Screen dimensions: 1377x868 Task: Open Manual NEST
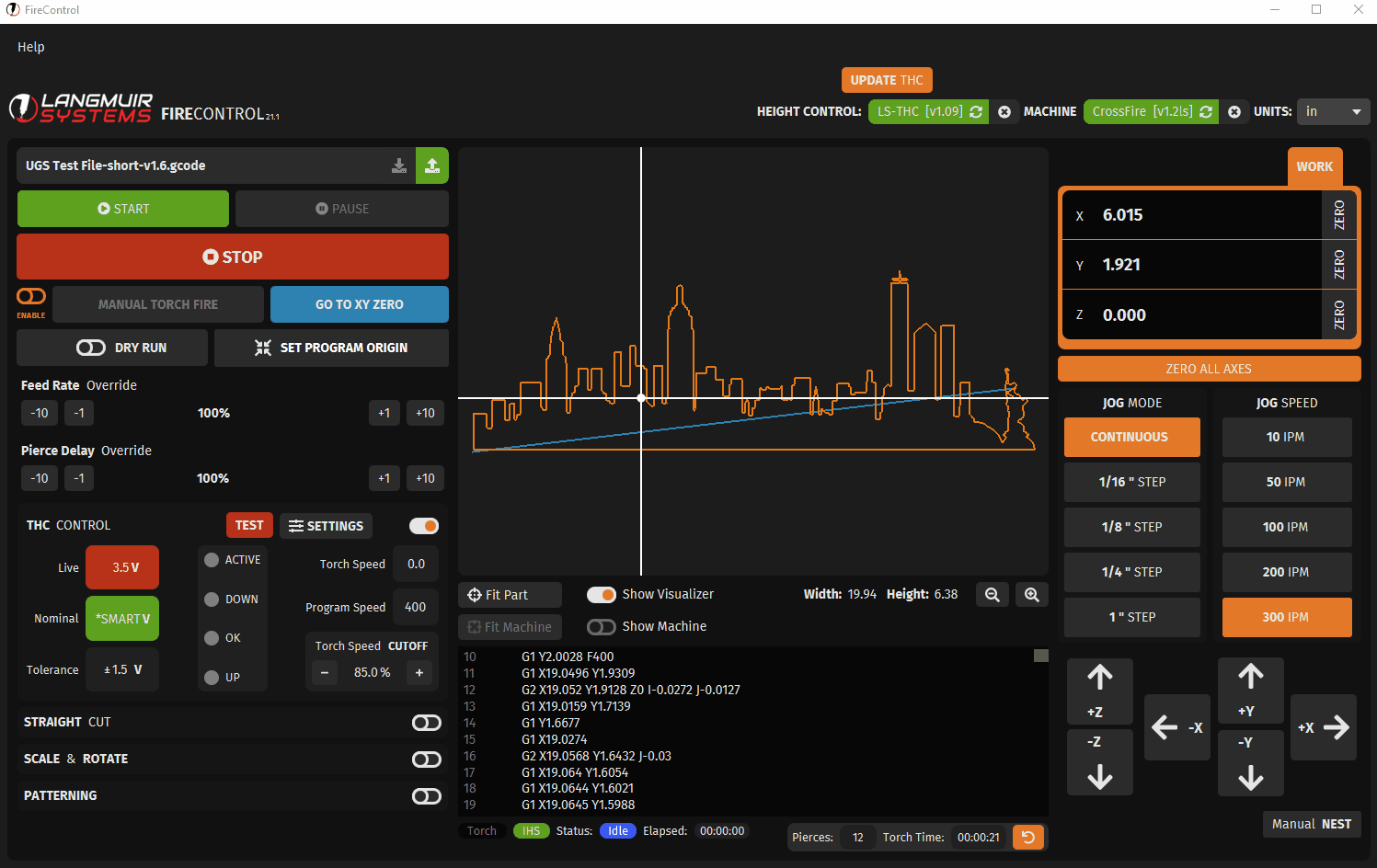pyautogui.click(x=1312, y=824)
